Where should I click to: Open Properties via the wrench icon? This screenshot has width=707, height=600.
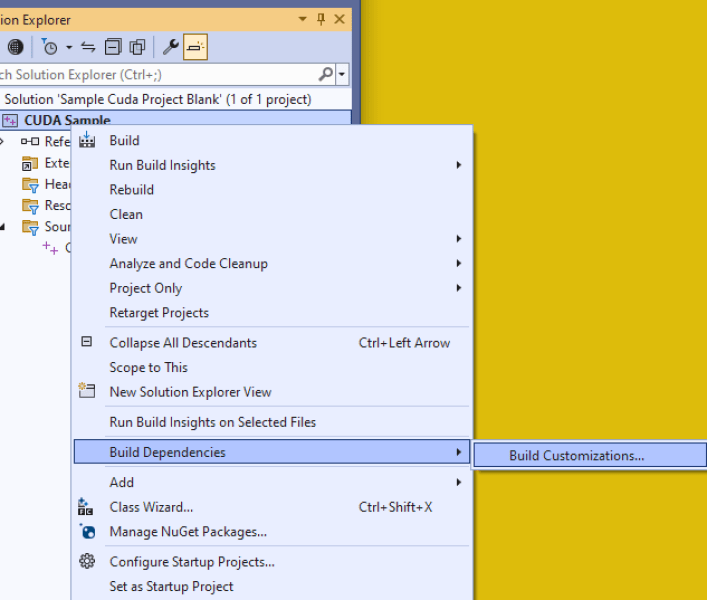click(x=170, y=47)
